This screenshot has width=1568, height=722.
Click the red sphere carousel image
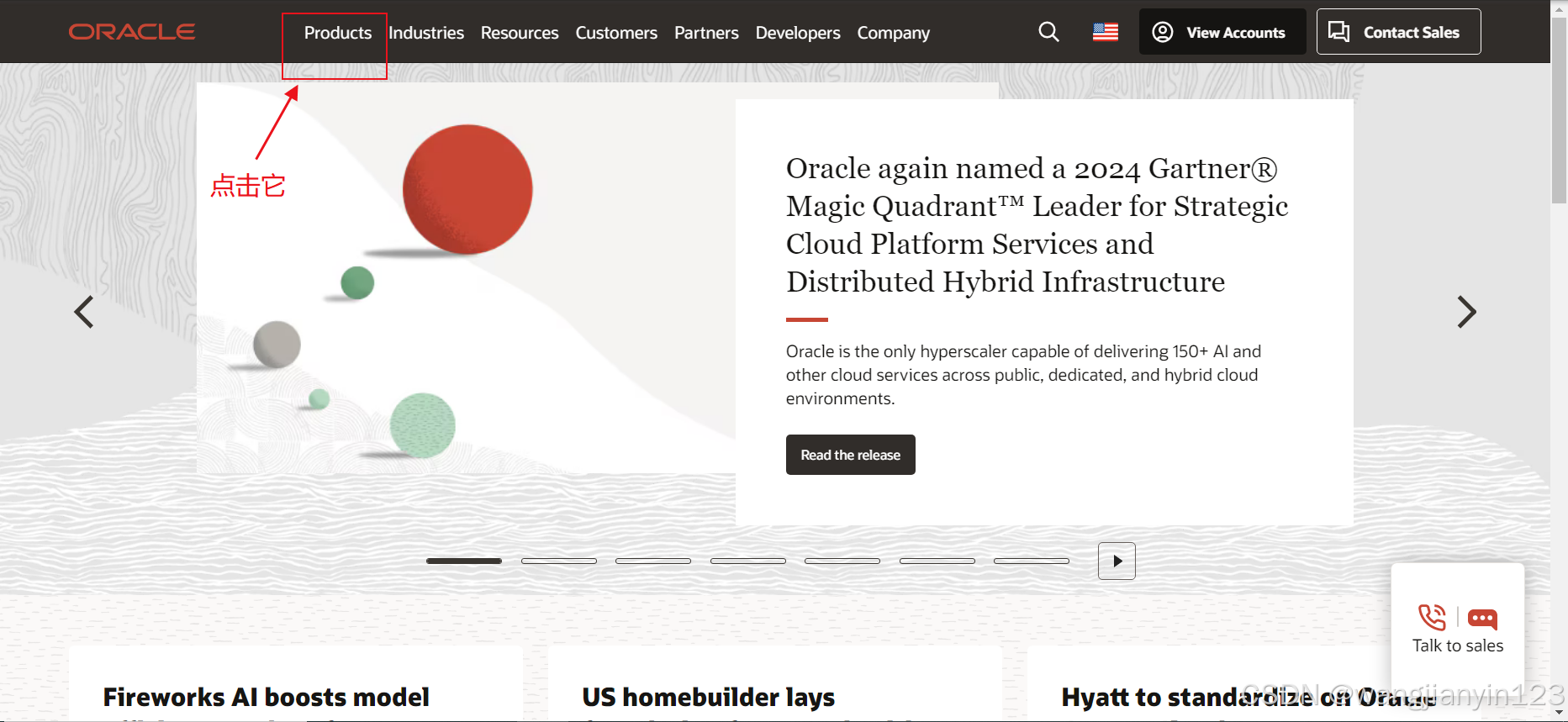point(467,190)
